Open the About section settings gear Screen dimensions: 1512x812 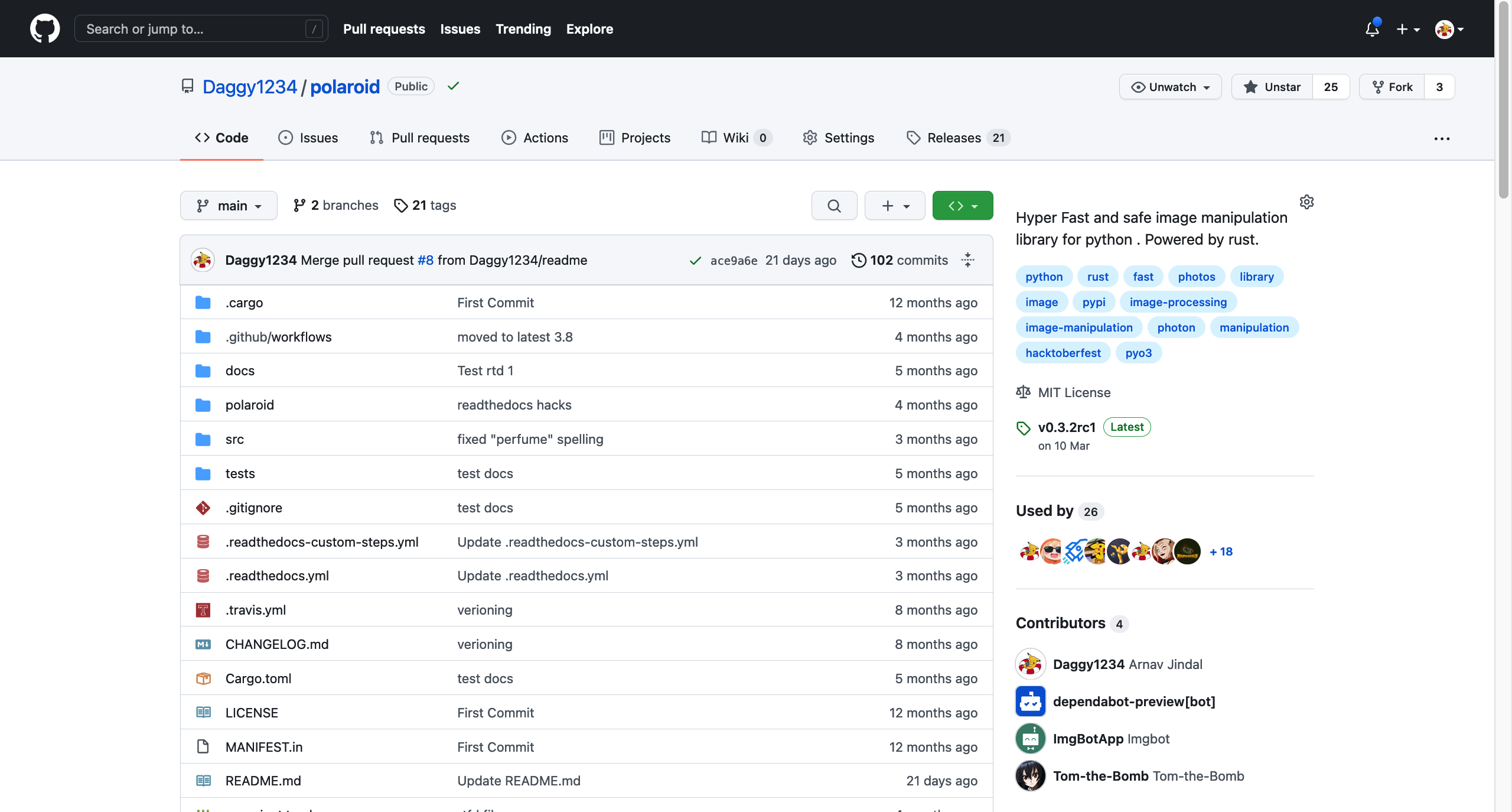1306,202
